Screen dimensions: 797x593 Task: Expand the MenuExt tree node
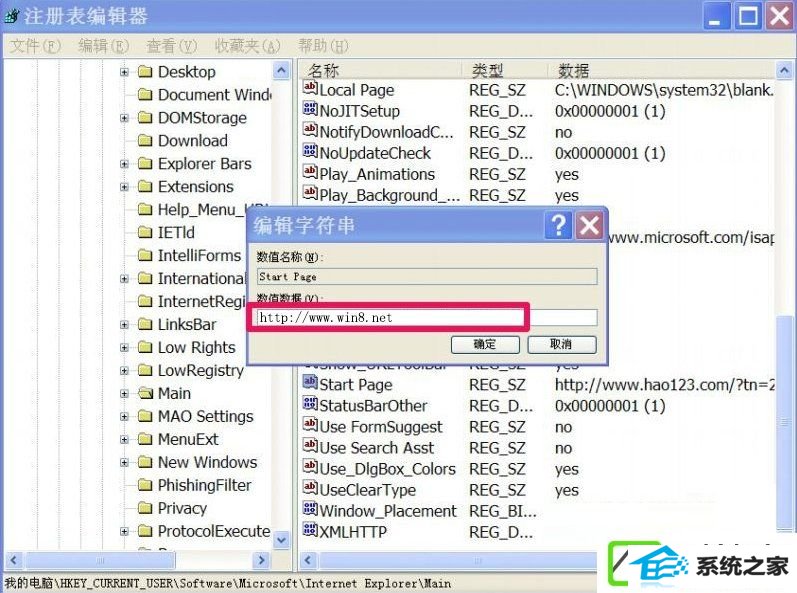click(x=124, y=440)
